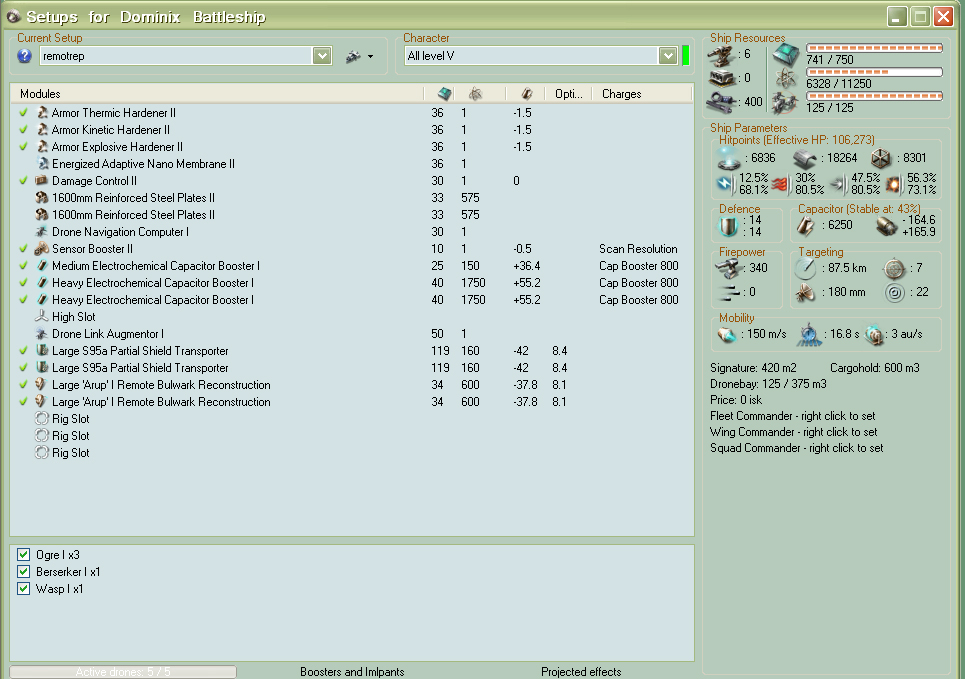Click the green skill status indicator
This screenshot has height=679, width=965.
click(686, 55)
